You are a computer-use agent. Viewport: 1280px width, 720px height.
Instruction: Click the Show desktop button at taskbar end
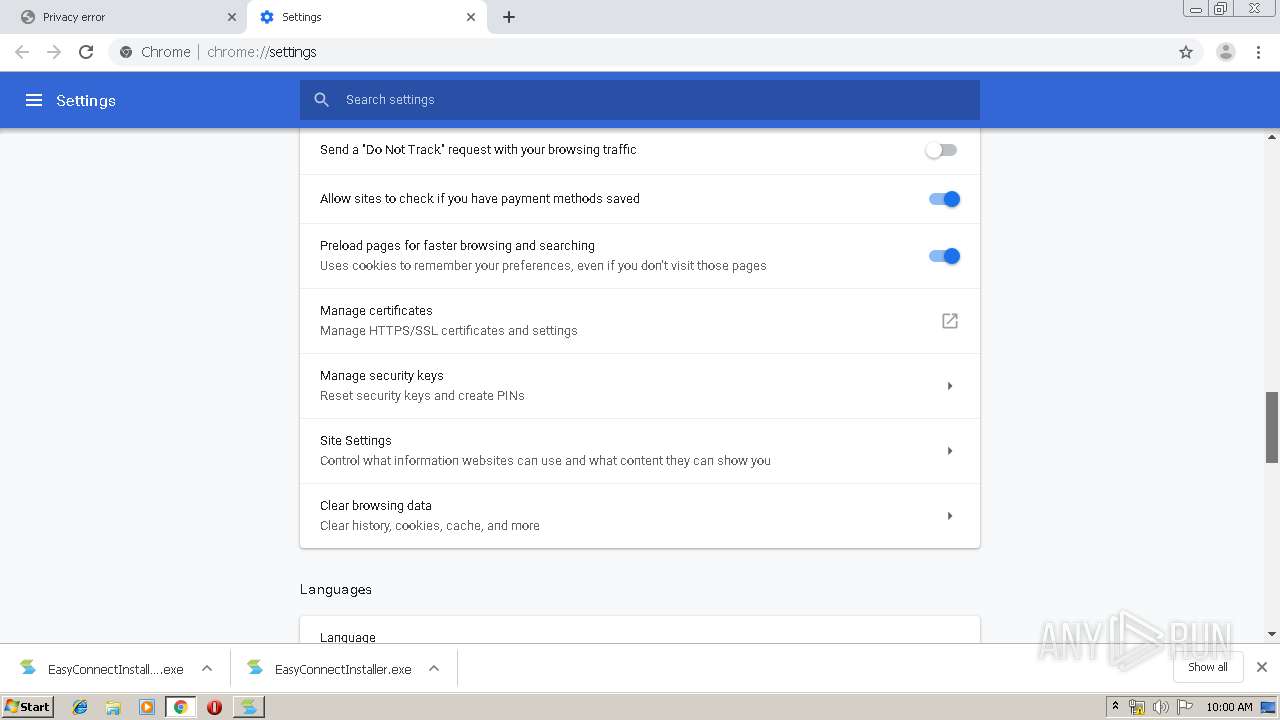[1269, 707]
